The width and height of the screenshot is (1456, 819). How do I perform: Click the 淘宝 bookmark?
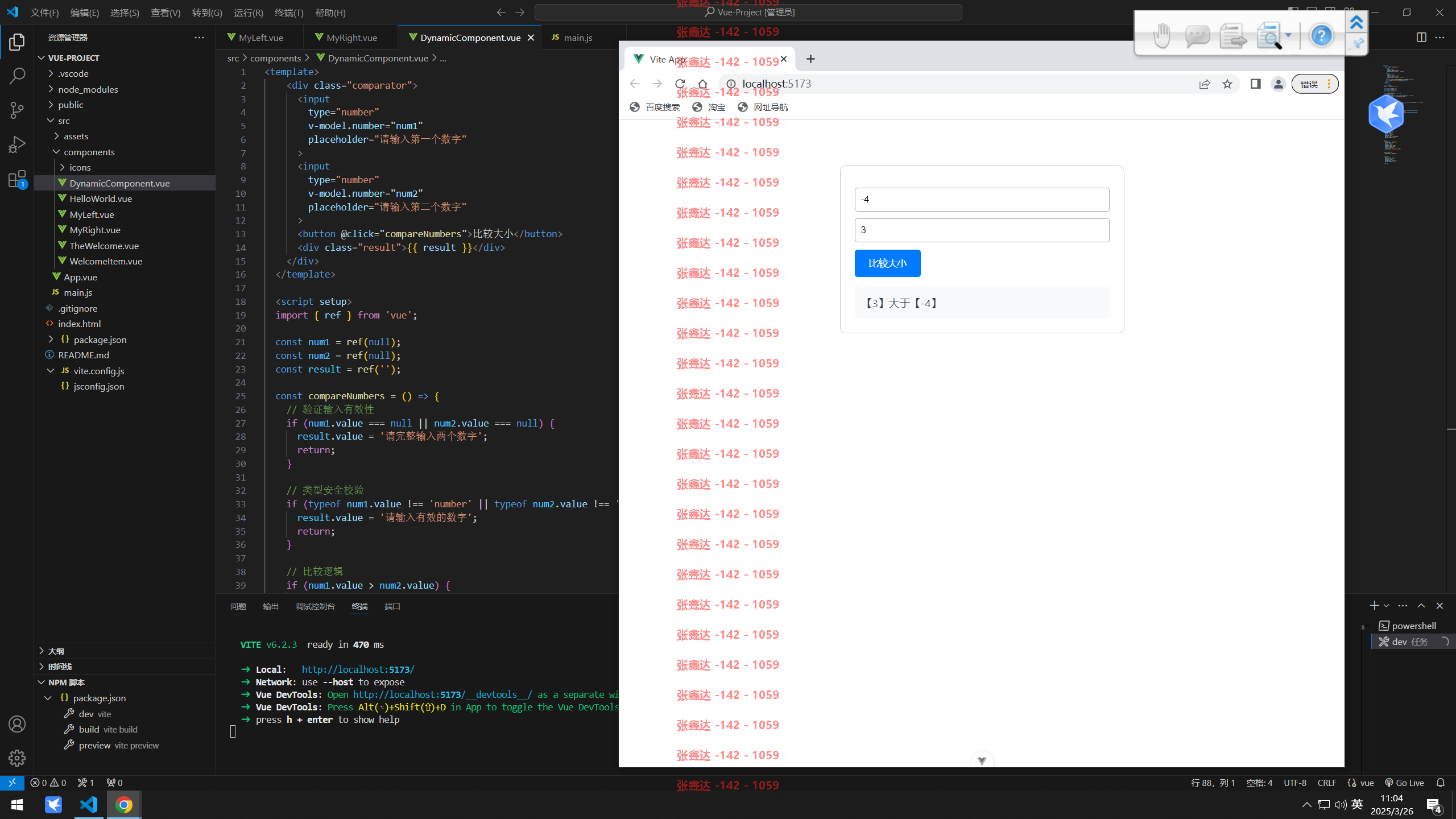point(709,107)
